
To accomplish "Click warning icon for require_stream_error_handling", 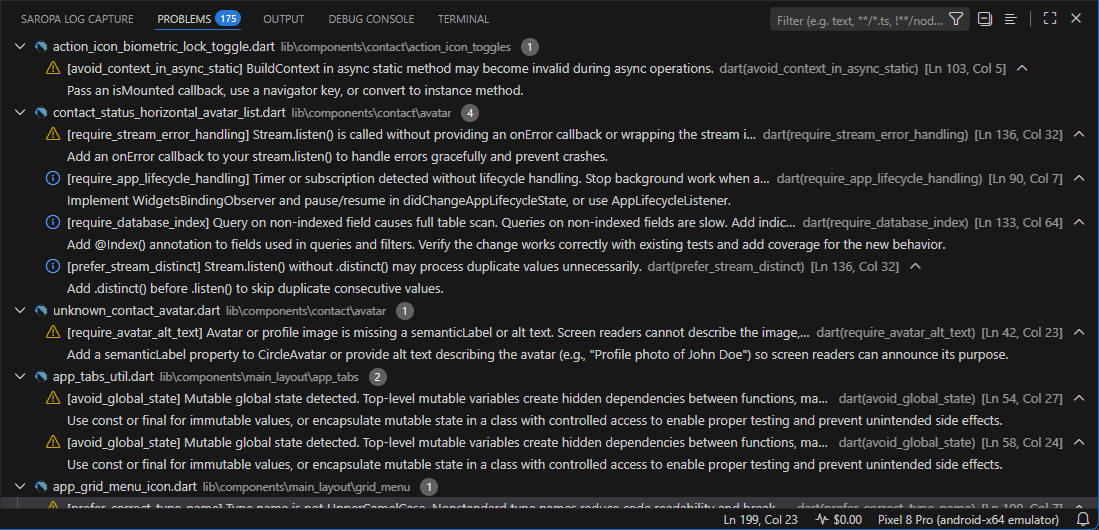I will coord(53,134).
